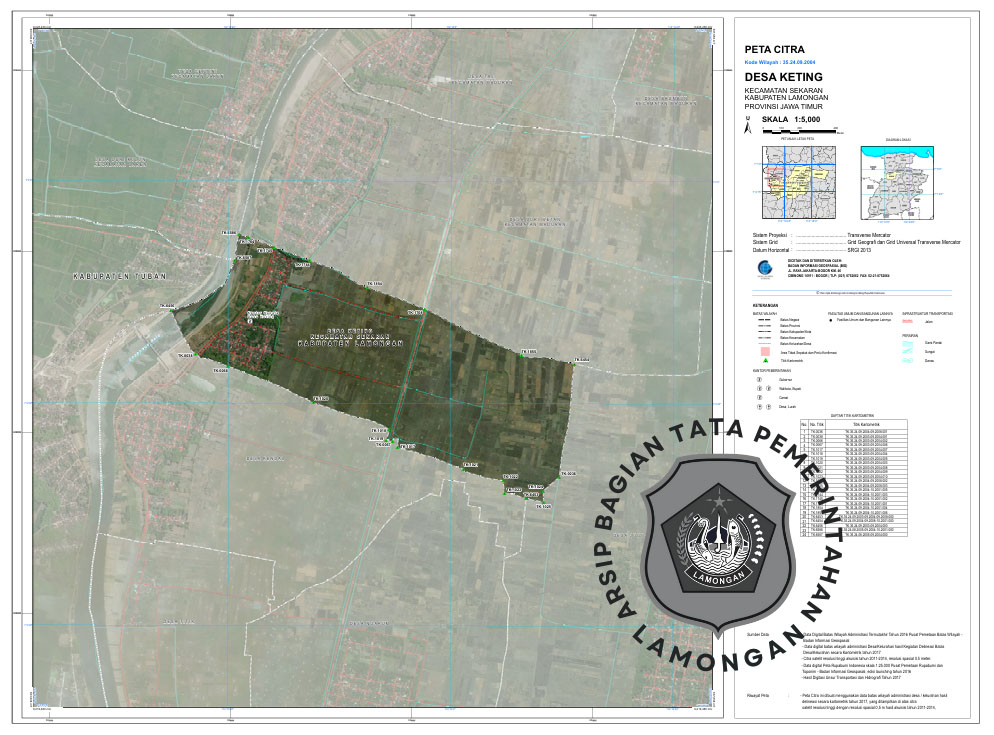Click the KABUPATEN TUBAN label on map
Viewport: 994px width, 735px height.
[120, 274]
